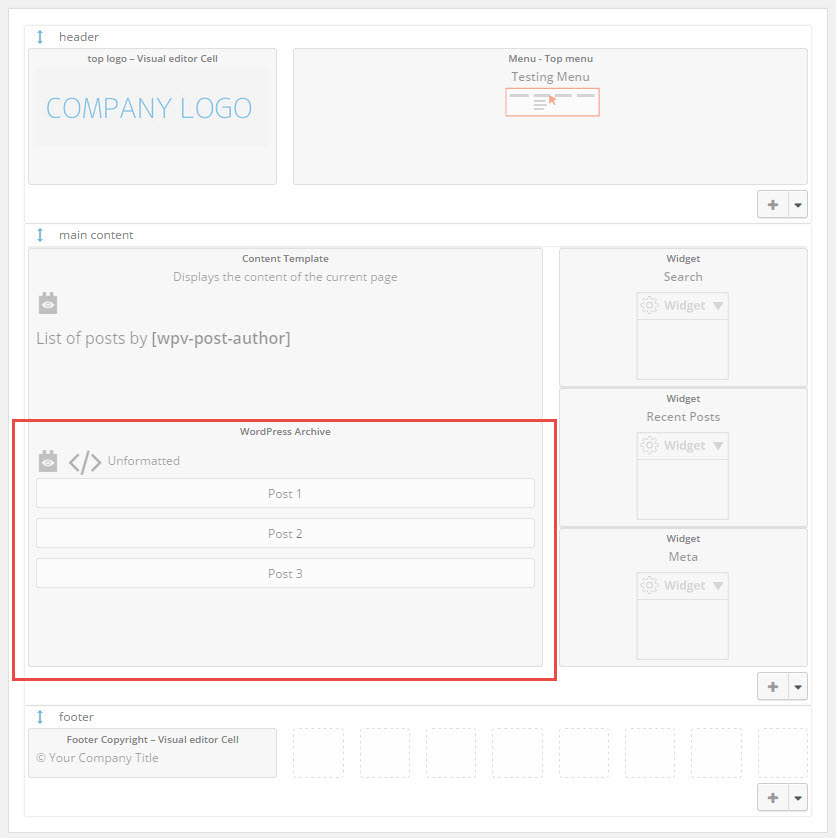This screenshot has height=838, width=836.
Task: Add a row below header with plus
Action: 773,205
